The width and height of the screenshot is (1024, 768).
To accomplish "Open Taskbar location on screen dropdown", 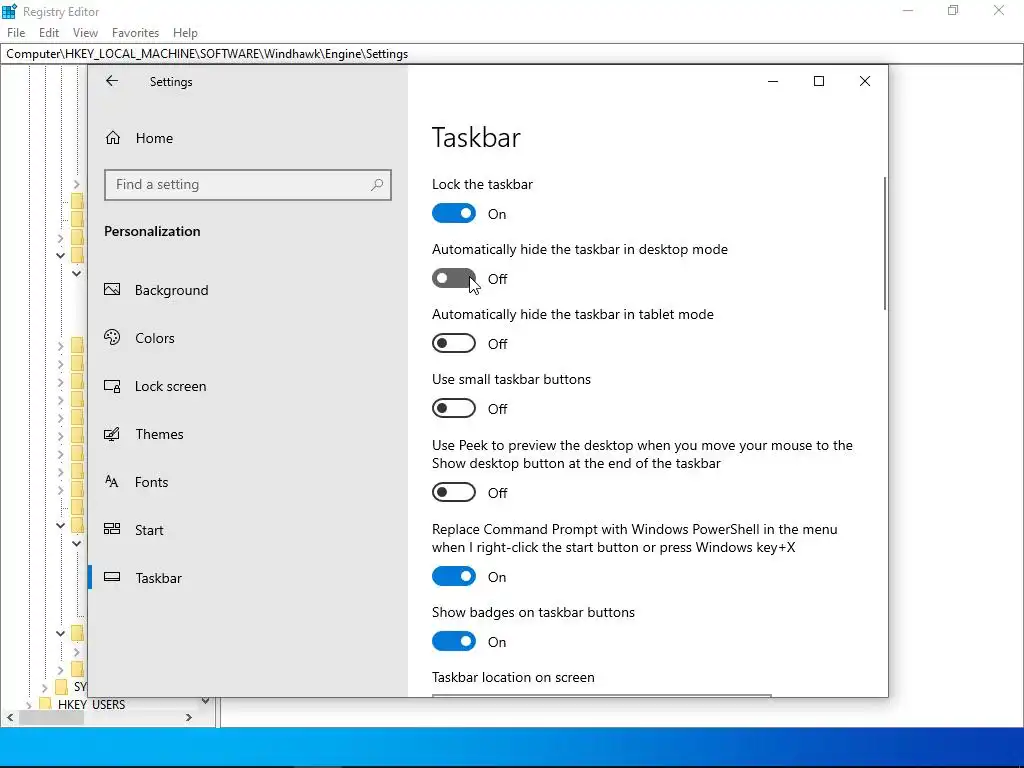I will [x=601, y=696].
